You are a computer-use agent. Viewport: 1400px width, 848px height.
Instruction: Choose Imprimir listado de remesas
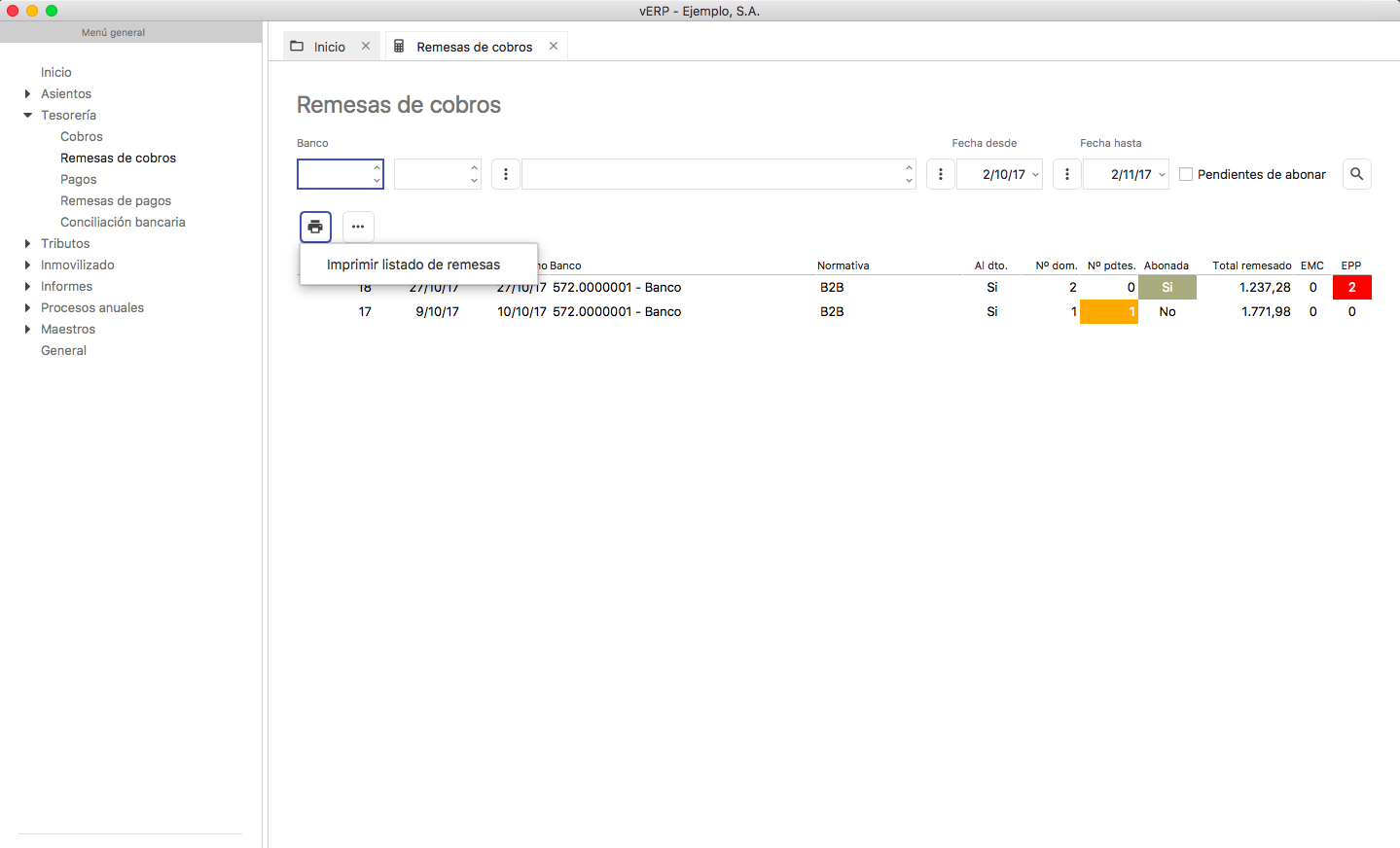click(413, 265)
